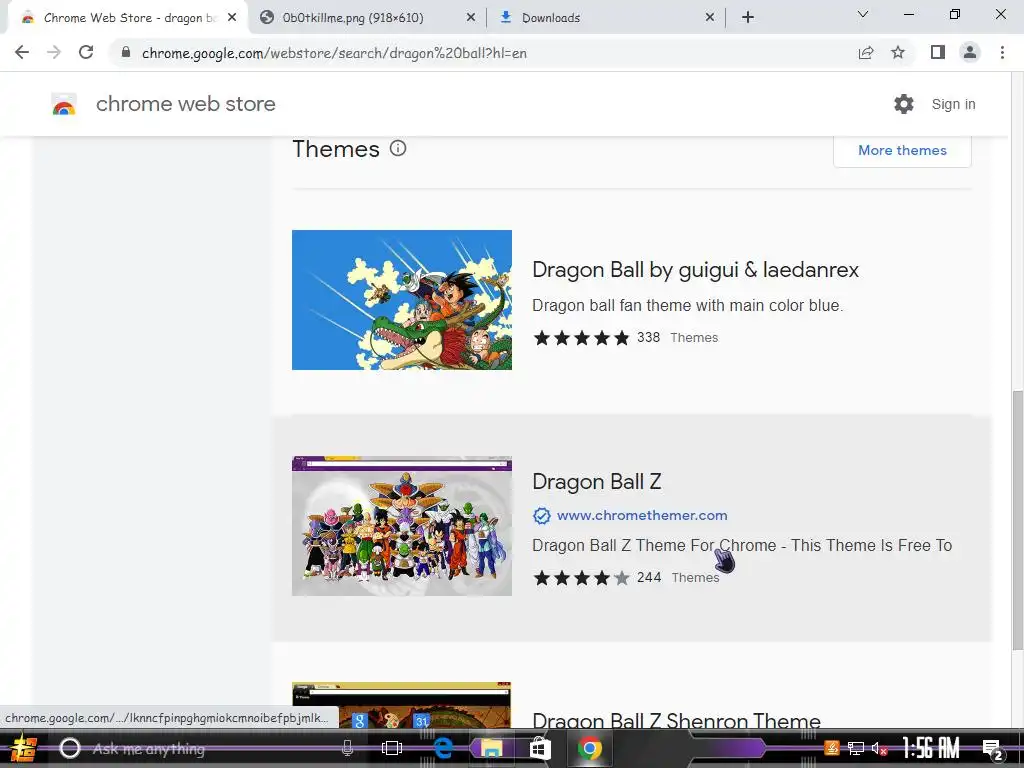Click the orange system tray icon
This screenshot has width=1024, height=768.
[832, 748]
